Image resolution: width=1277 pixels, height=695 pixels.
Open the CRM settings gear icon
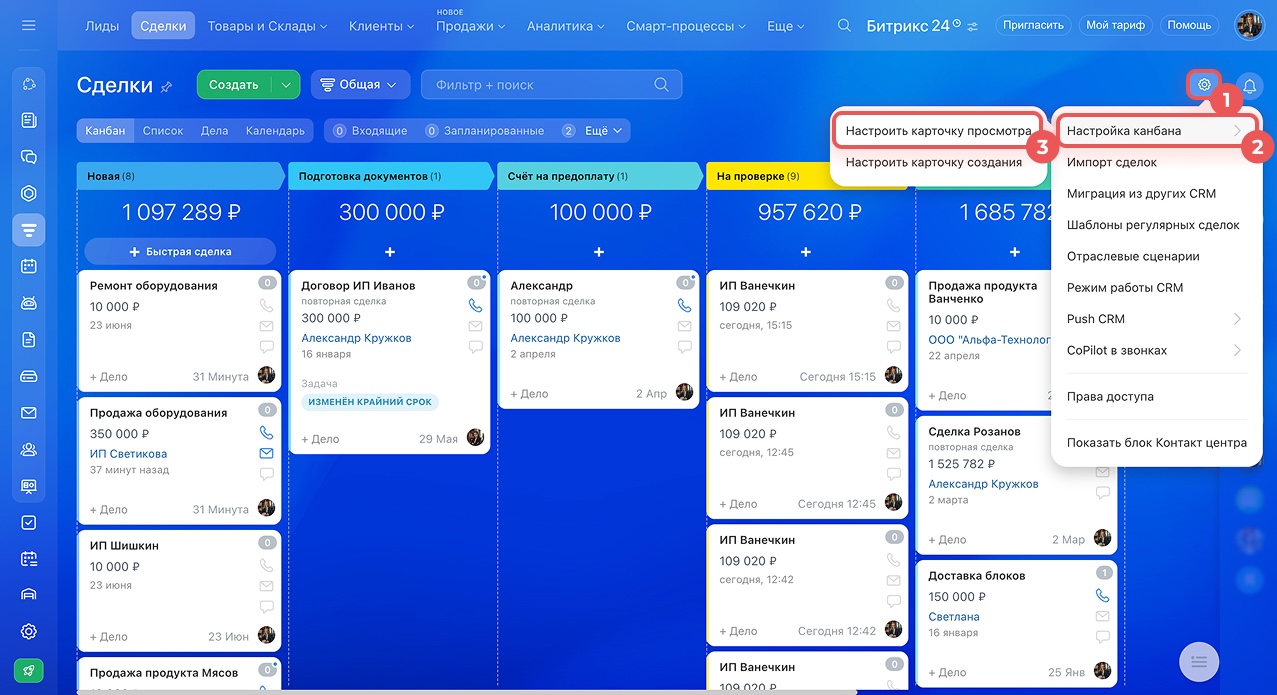coord(1204,85)
